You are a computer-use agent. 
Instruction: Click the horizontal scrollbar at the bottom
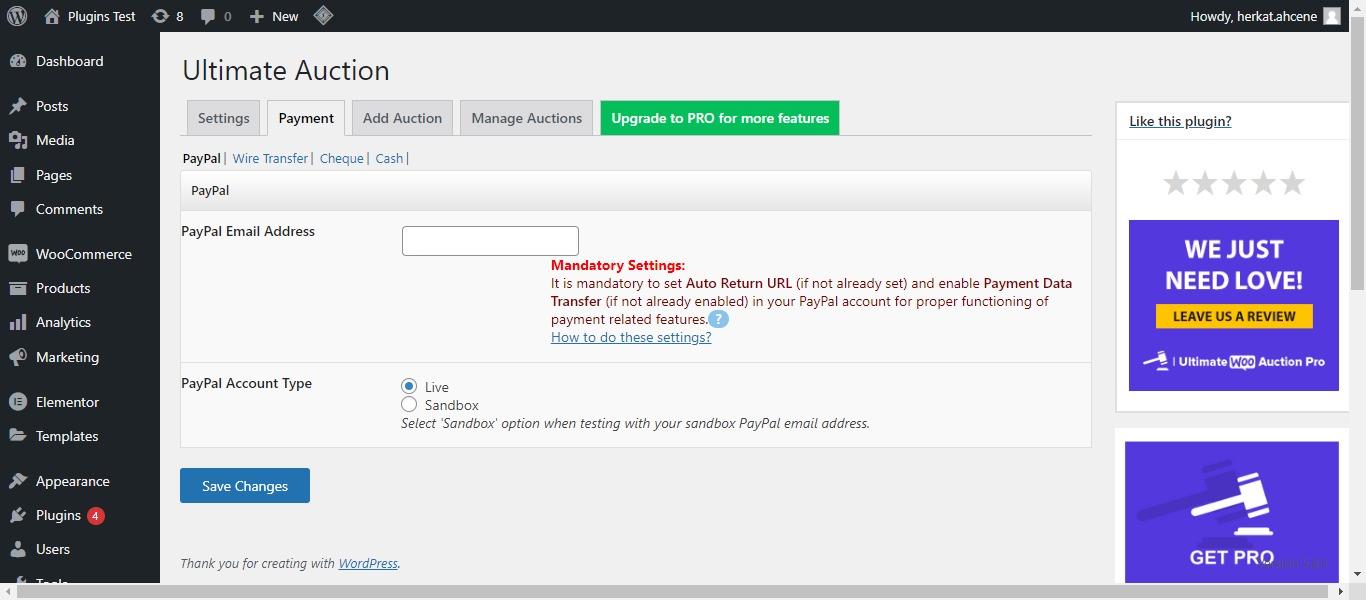point(680,592)
